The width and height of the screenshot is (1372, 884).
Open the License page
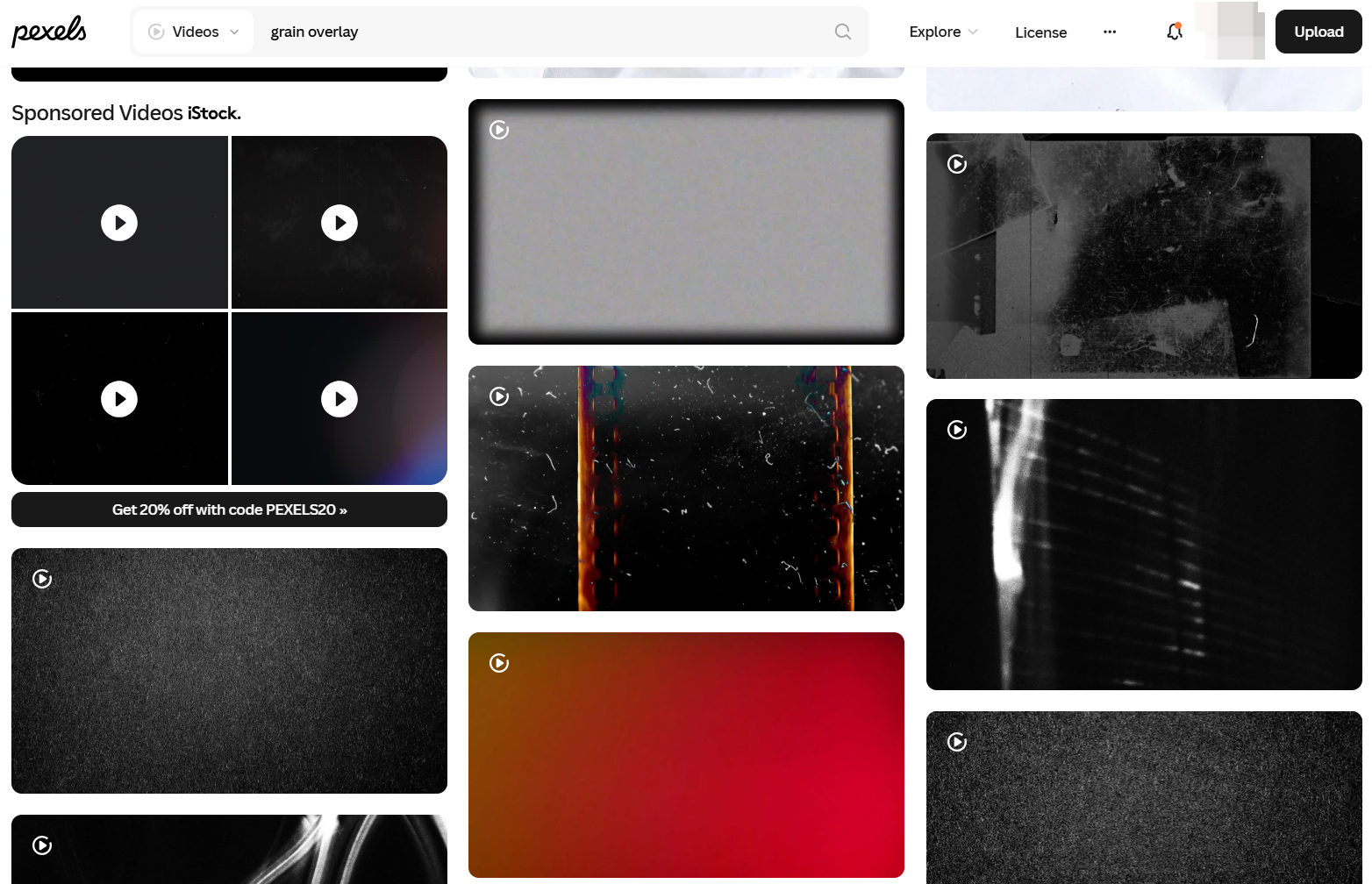tap(1040, 32)
